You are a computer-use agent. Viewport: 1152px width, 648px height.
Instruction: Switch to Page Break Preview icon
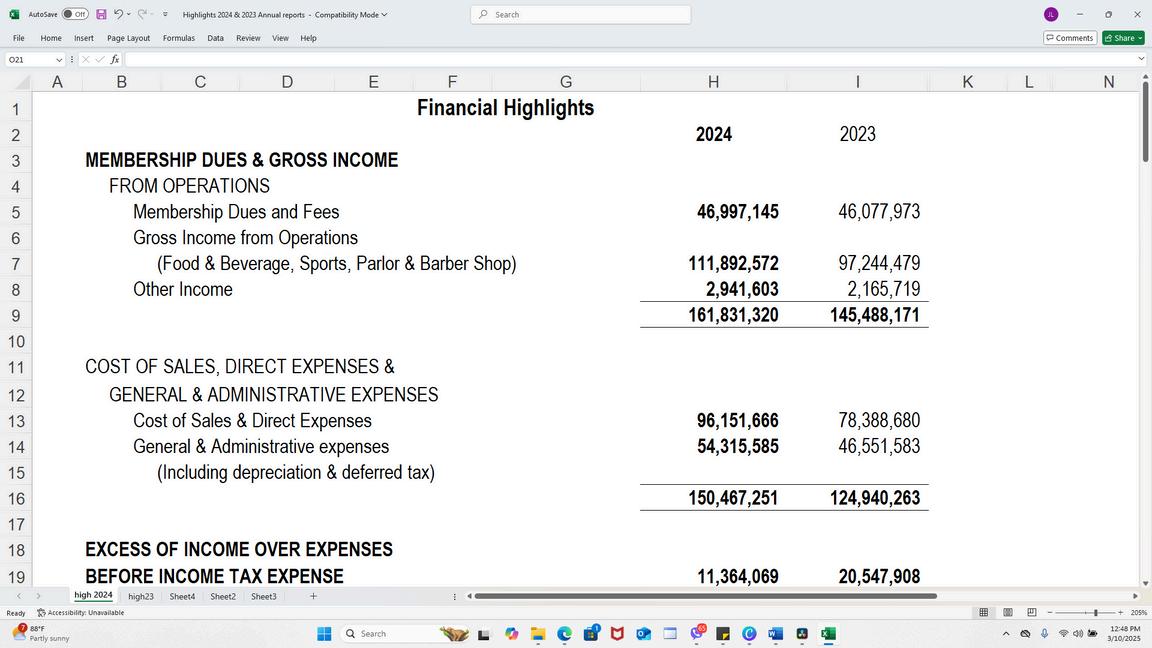click(x=1032, y=613)
